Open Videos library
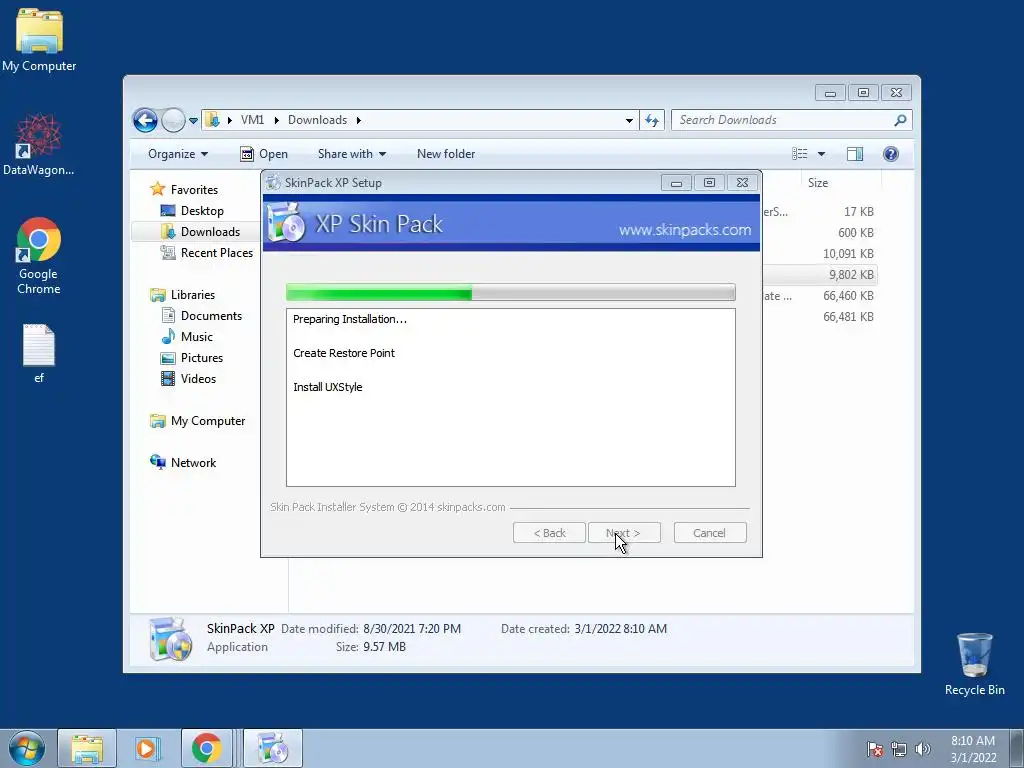Image resolution: width=1024 pixels, height=768 pixels. 198,379
